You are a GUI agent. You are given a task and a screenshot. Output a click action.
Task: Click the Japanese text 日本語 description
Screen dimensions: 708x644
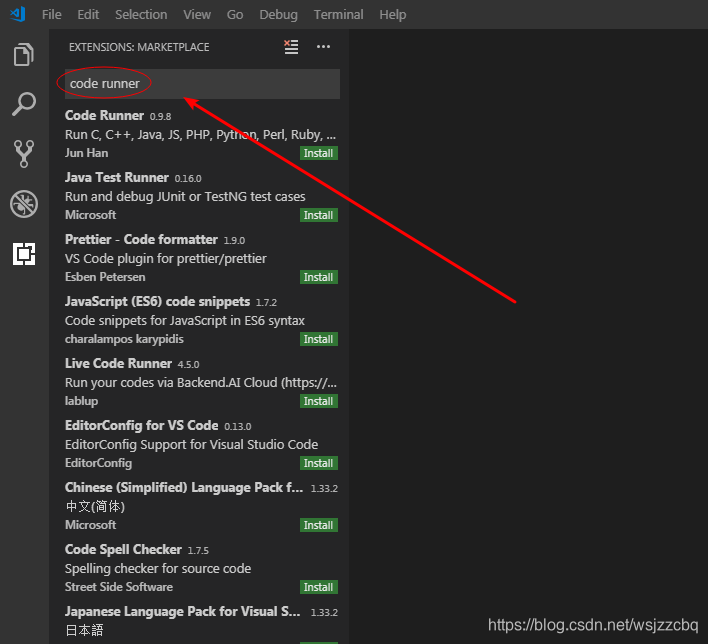[84, 630]
